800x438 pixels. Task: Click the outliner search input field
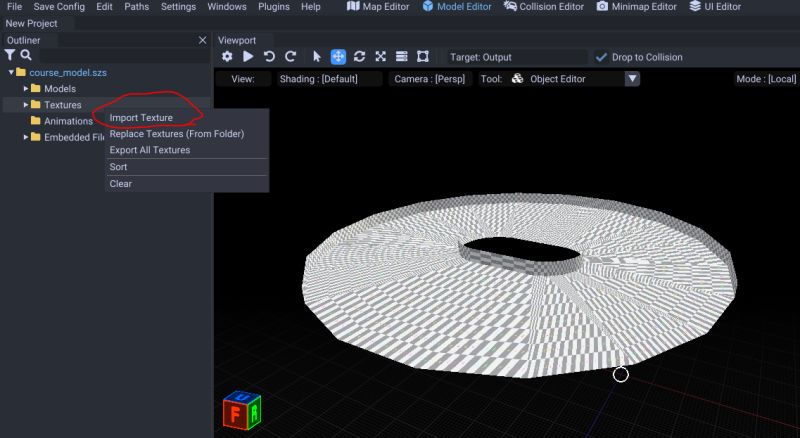(124, 56)
